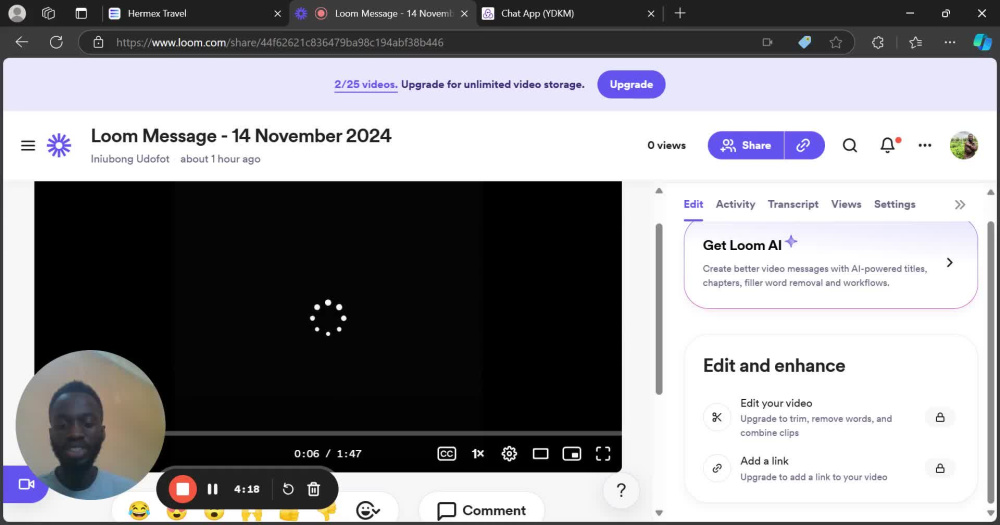Open the Loom hamburger menu
This screenshot has height=525, width=1000.
tap(28, 145)
